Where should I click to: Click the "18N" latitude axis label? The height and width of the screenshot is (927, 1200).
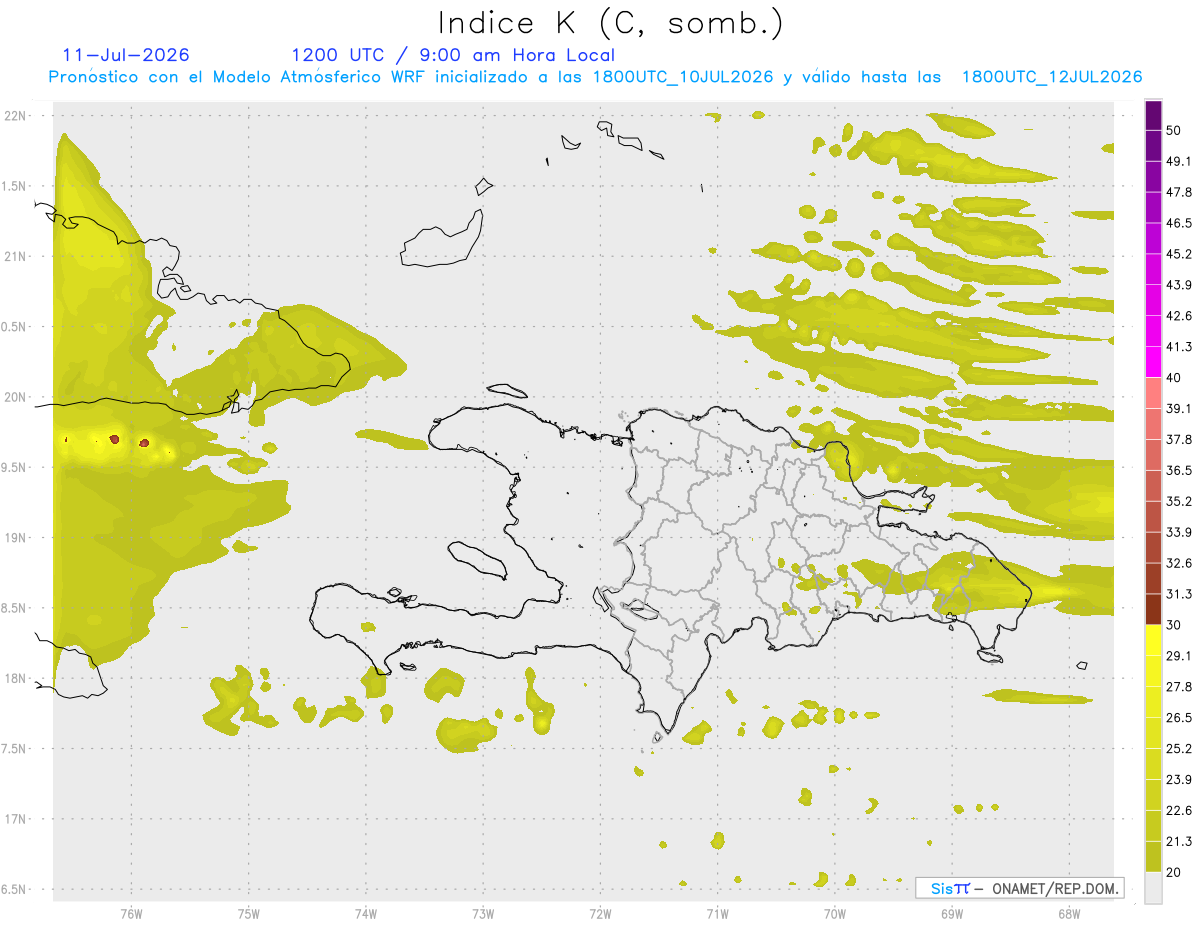pos(17,679)
